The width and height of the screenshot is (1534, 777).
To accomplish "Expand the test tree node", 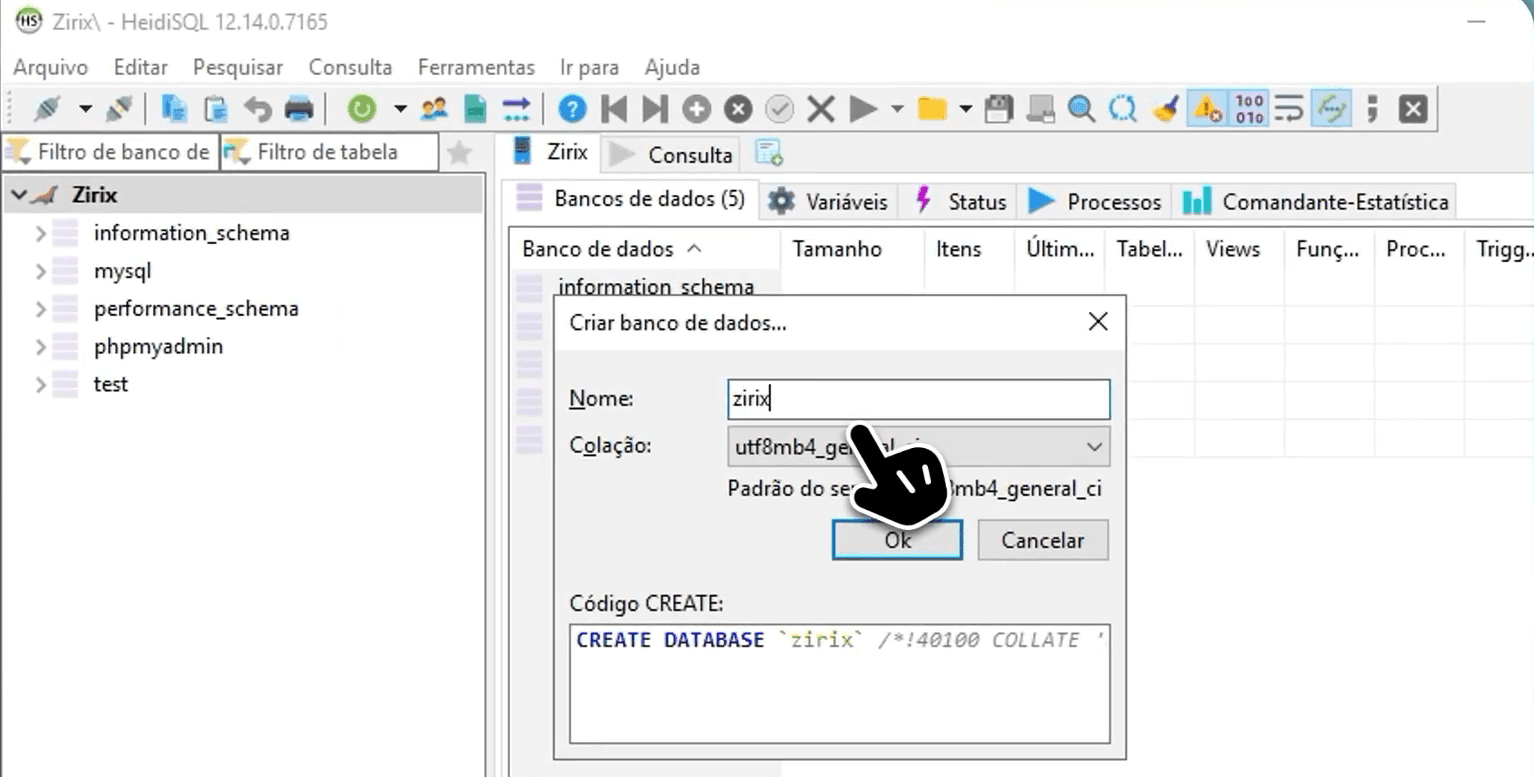I will [41, 385].
